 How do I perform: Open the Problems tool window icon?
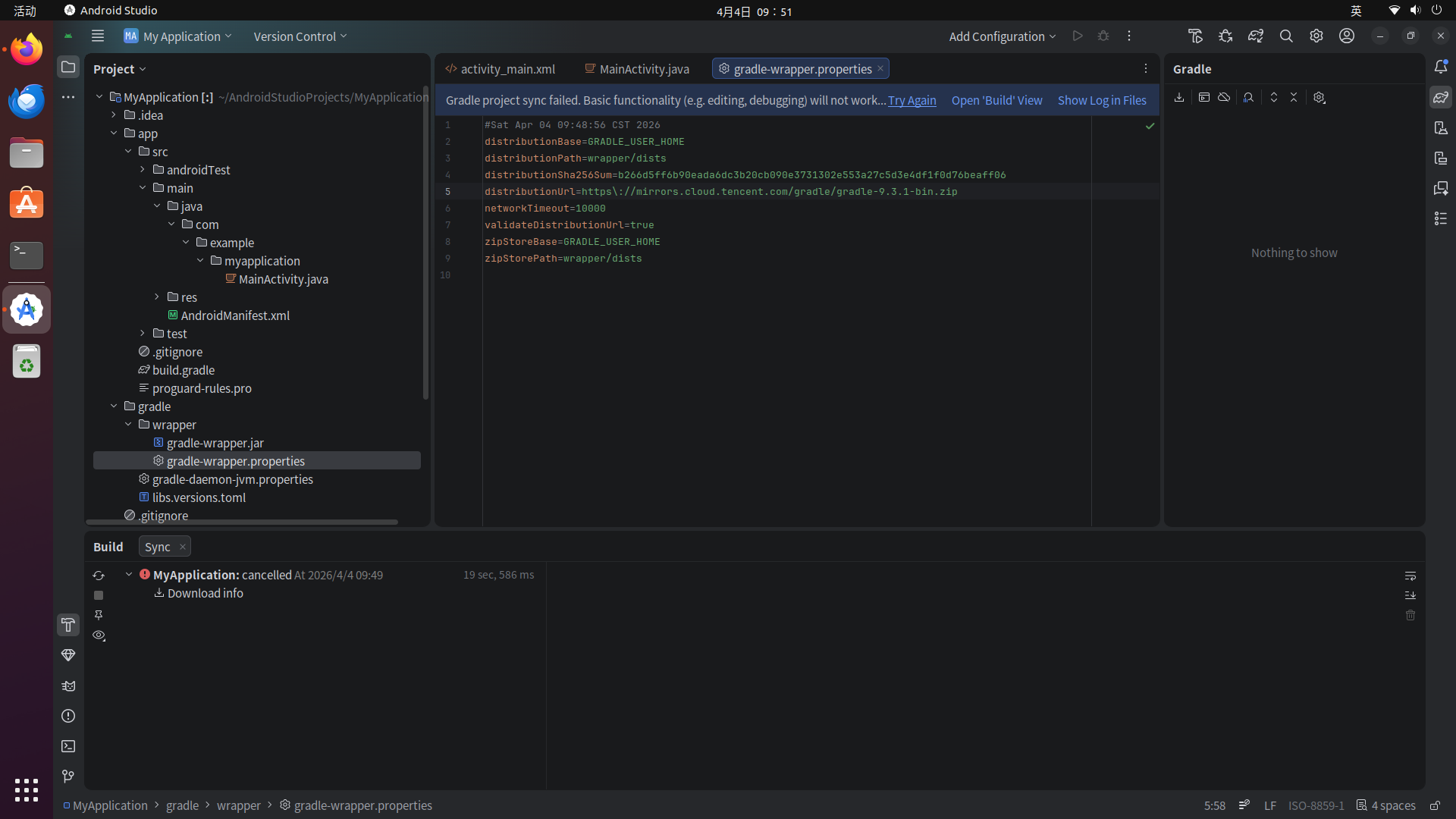[68, 716]
